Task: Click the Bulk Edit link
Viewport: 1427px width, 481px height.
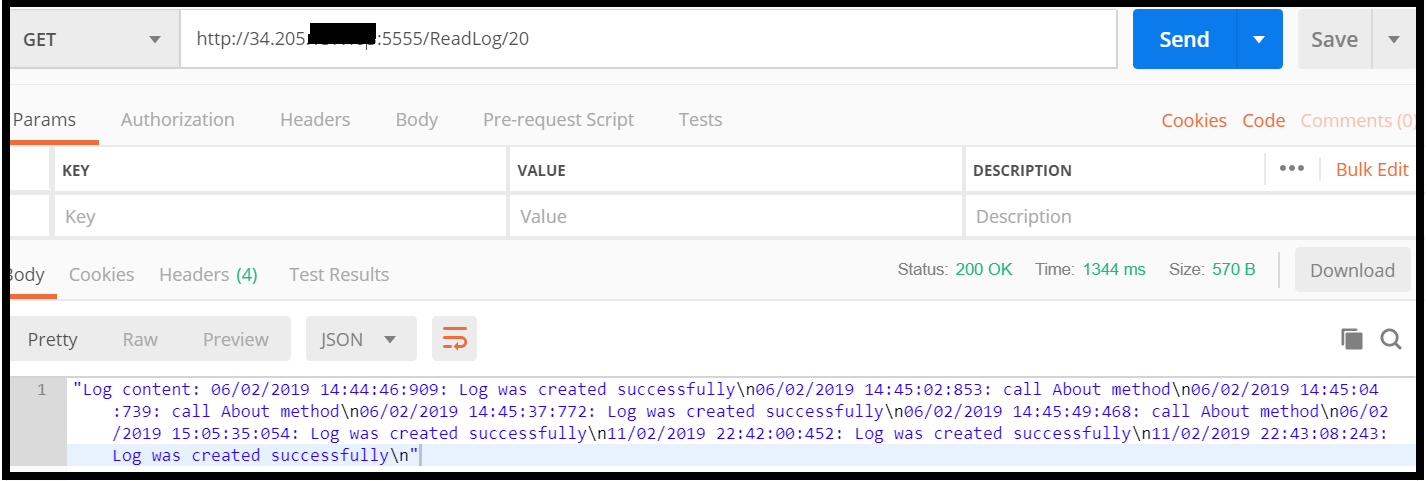Action: tap(1372, 169)
